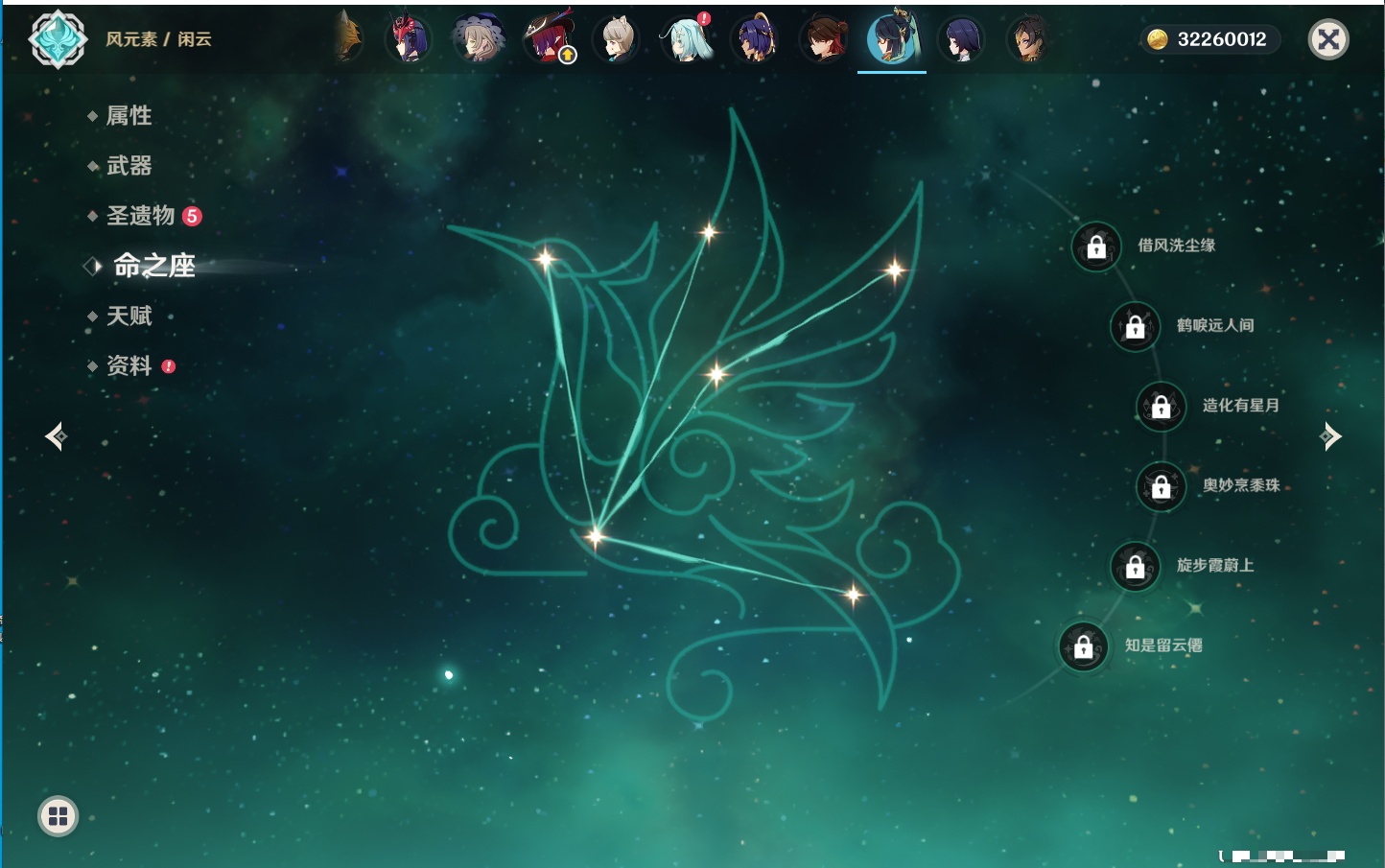Go to previous character with left arrow
The height and width of the screenshot is (868, 1385).
[56, 436]
